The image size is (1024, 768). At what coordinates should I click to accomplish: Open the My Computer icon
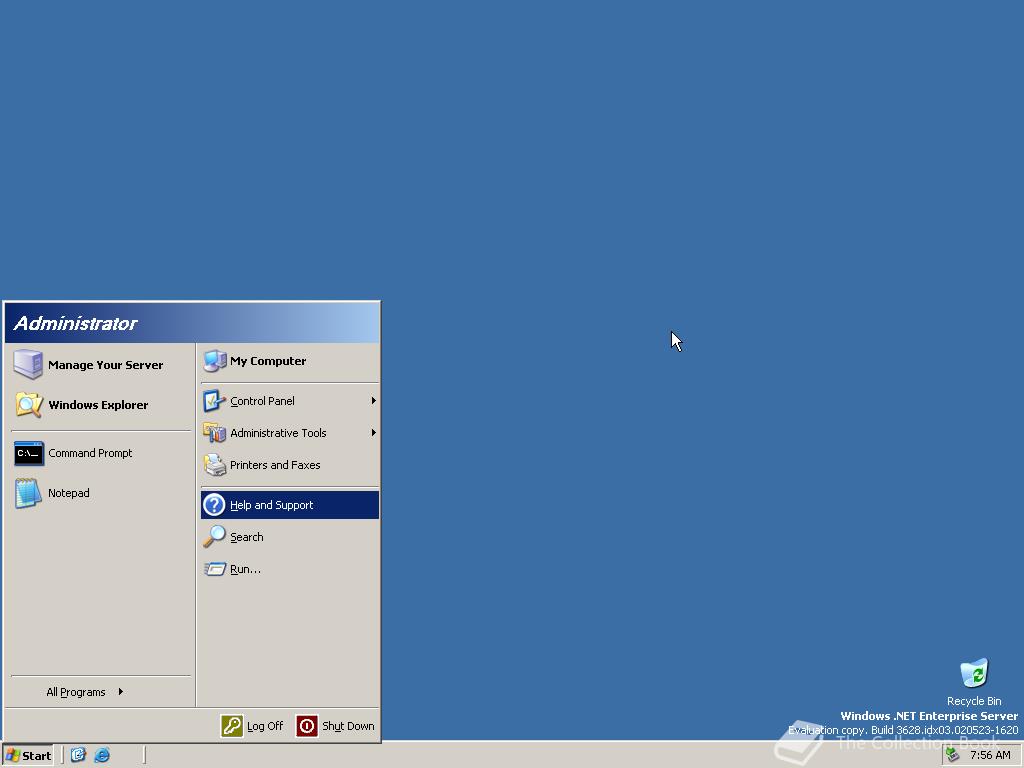click(214, 360)
